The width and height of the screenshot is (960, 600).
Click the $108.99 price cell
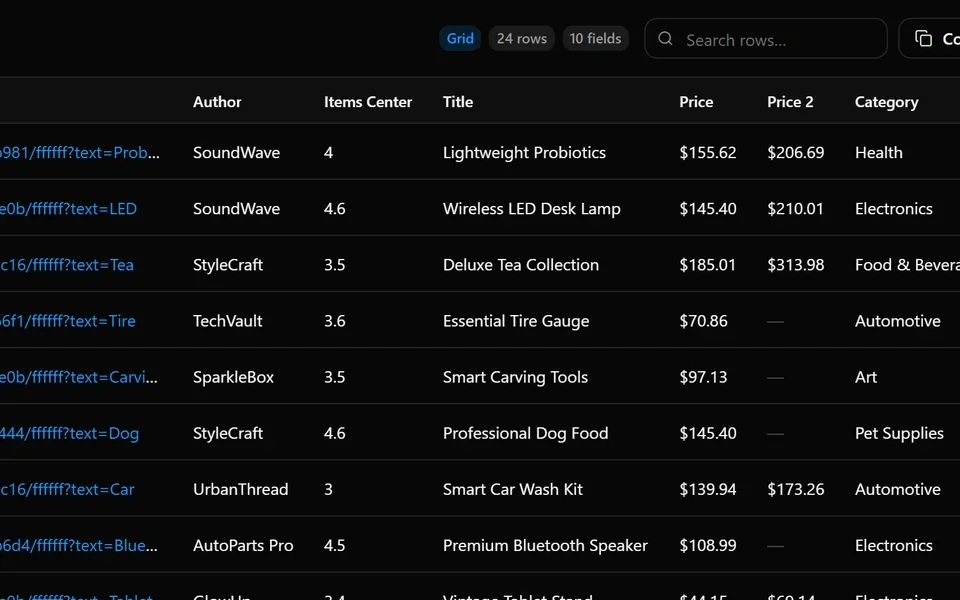tap(708, 546)
